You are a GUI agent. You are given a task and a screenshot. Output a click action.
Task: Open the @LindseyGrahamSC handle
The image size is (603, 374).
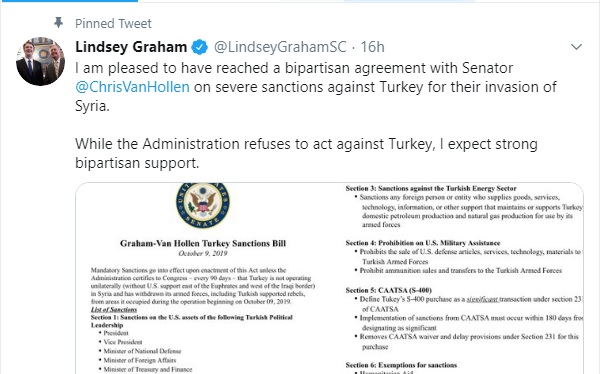[x=280, y=47]
